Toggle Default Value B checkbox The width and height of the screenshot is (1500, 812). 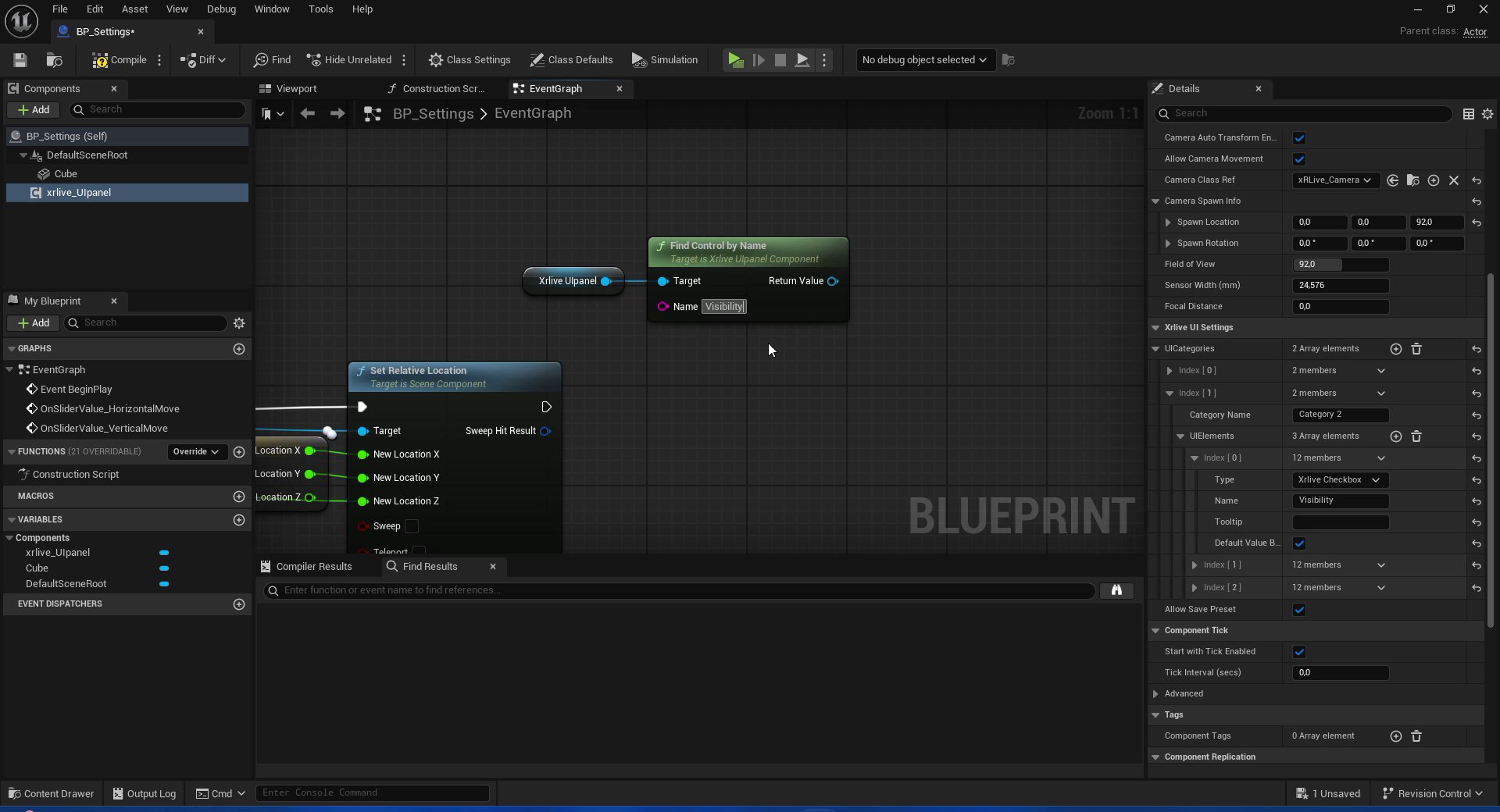pyautogui.click(x=1299, y=543)
